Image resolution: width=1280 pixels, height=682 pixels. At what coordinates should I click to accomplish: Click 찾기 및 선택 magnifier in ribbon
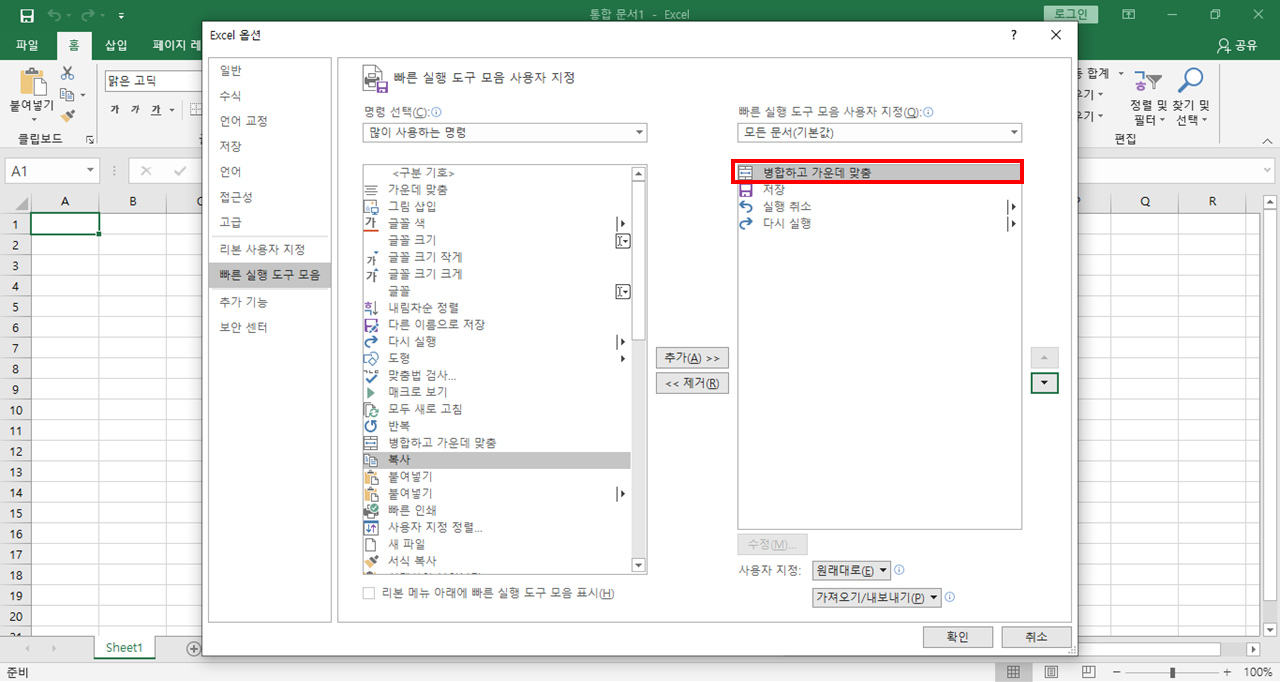pyautogui.click(x=1191, y=97)
